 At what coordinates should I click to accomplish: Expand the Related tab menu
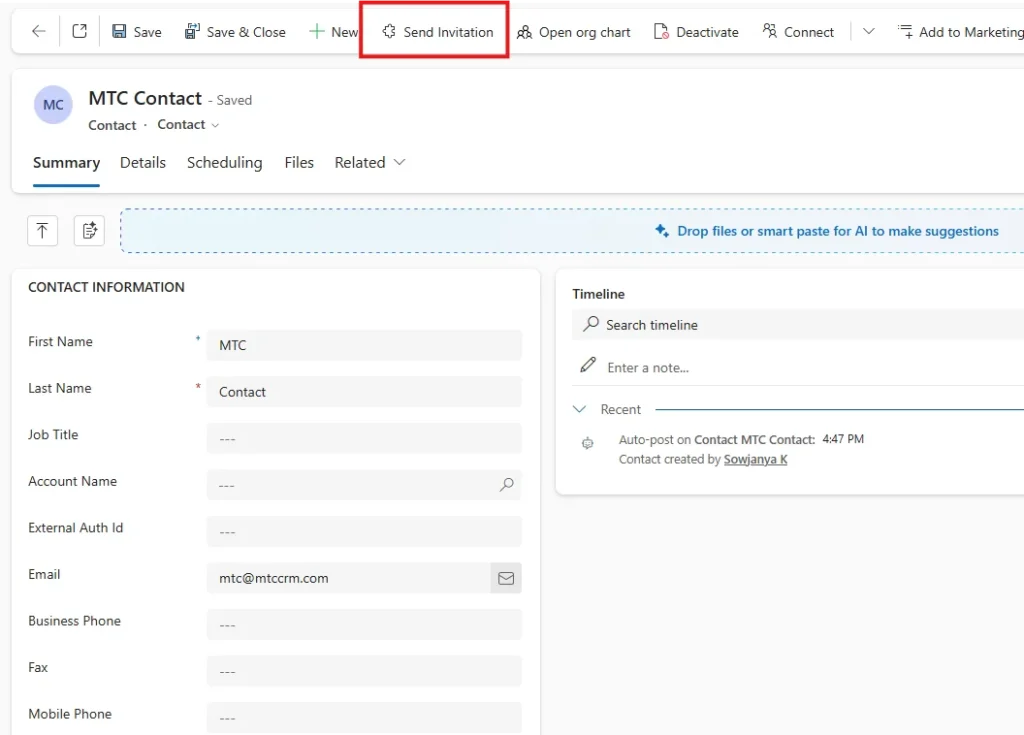tap(370, 163)
